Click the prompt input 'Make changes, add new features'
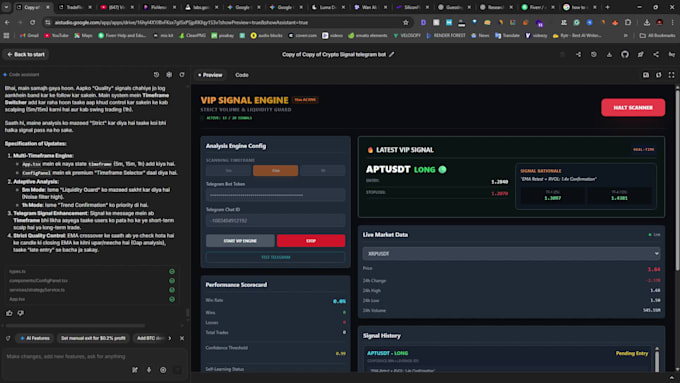680x383 pixels. pyautogui.click(x=66, y=356)
